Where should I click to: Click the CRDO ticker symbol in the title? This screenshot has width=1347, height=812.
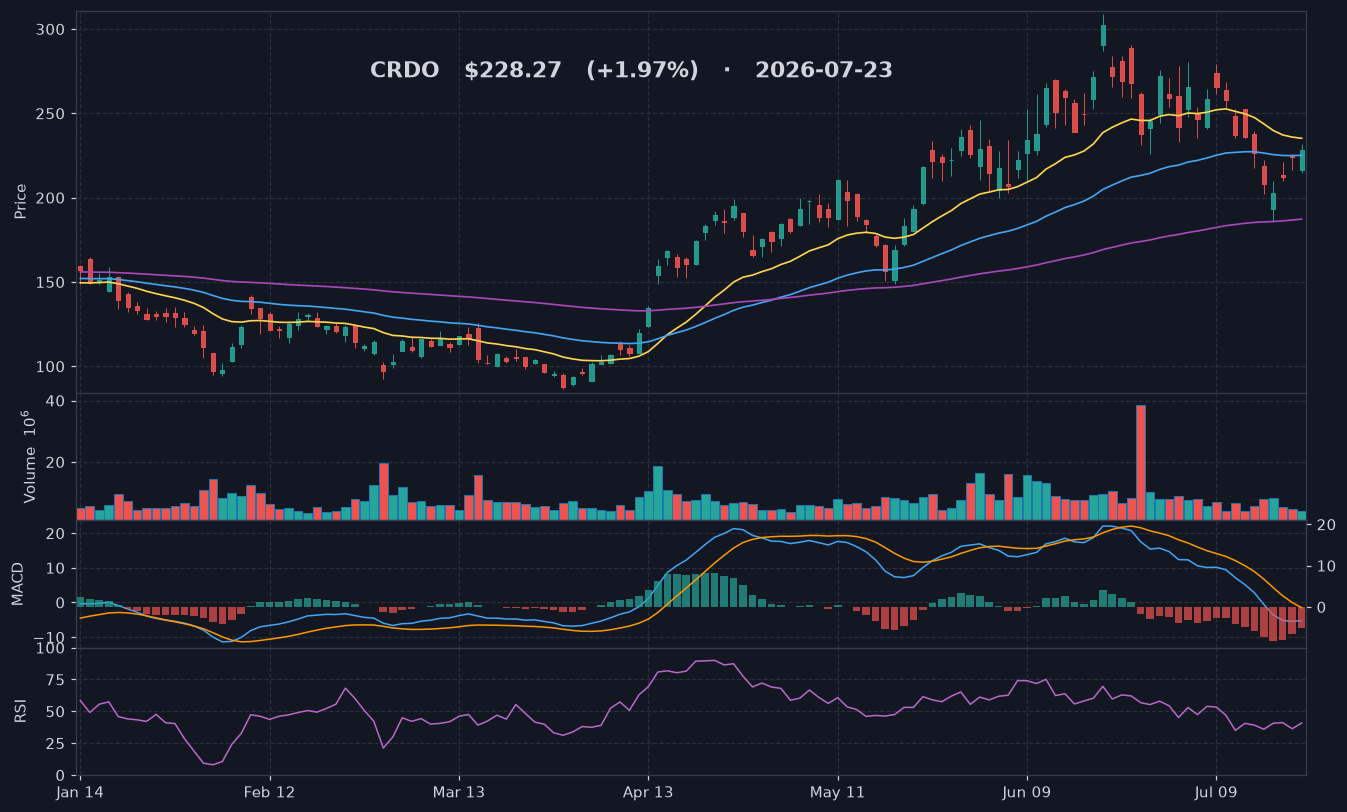point(404,71)
